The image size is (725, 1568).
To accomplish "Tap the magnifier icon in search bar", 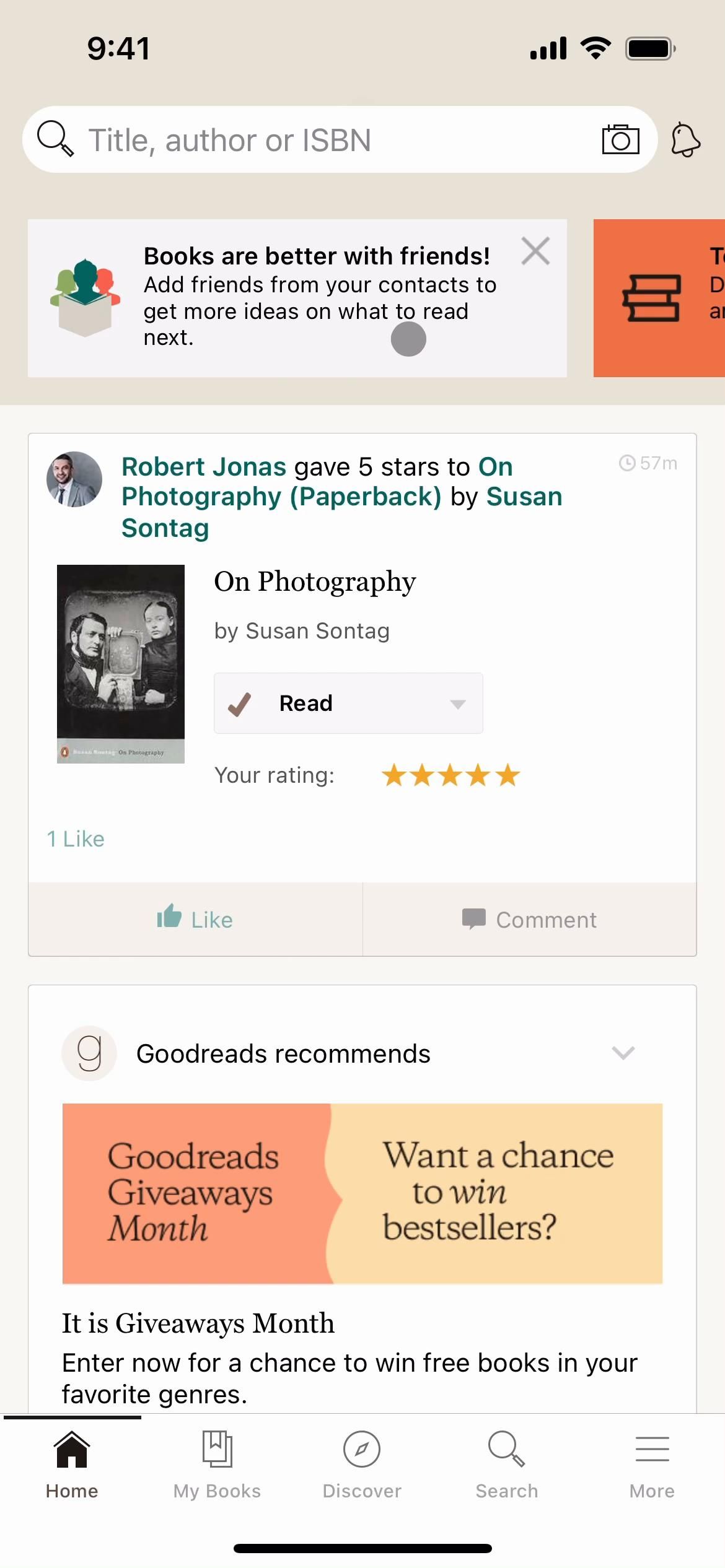I will (55, 139).
